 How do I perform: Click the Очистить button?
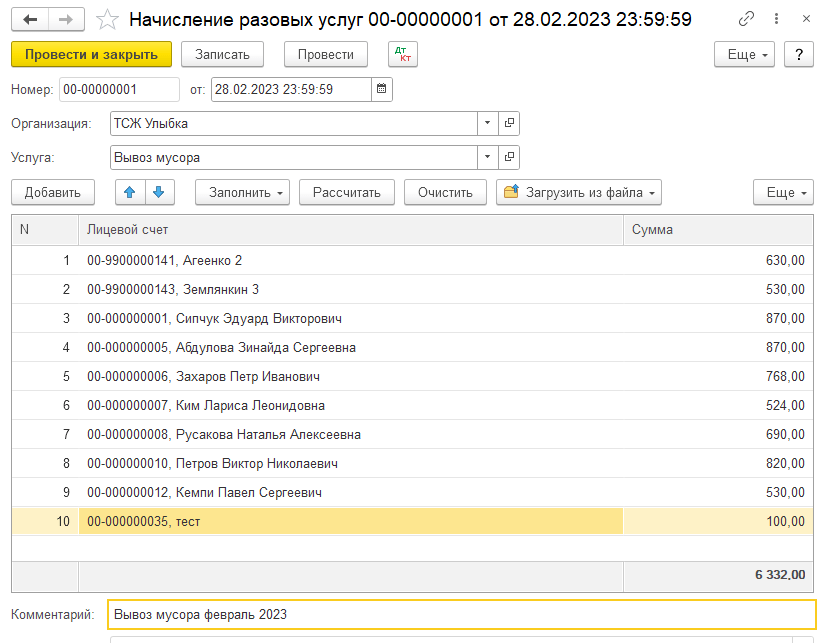tap(445, 192)
